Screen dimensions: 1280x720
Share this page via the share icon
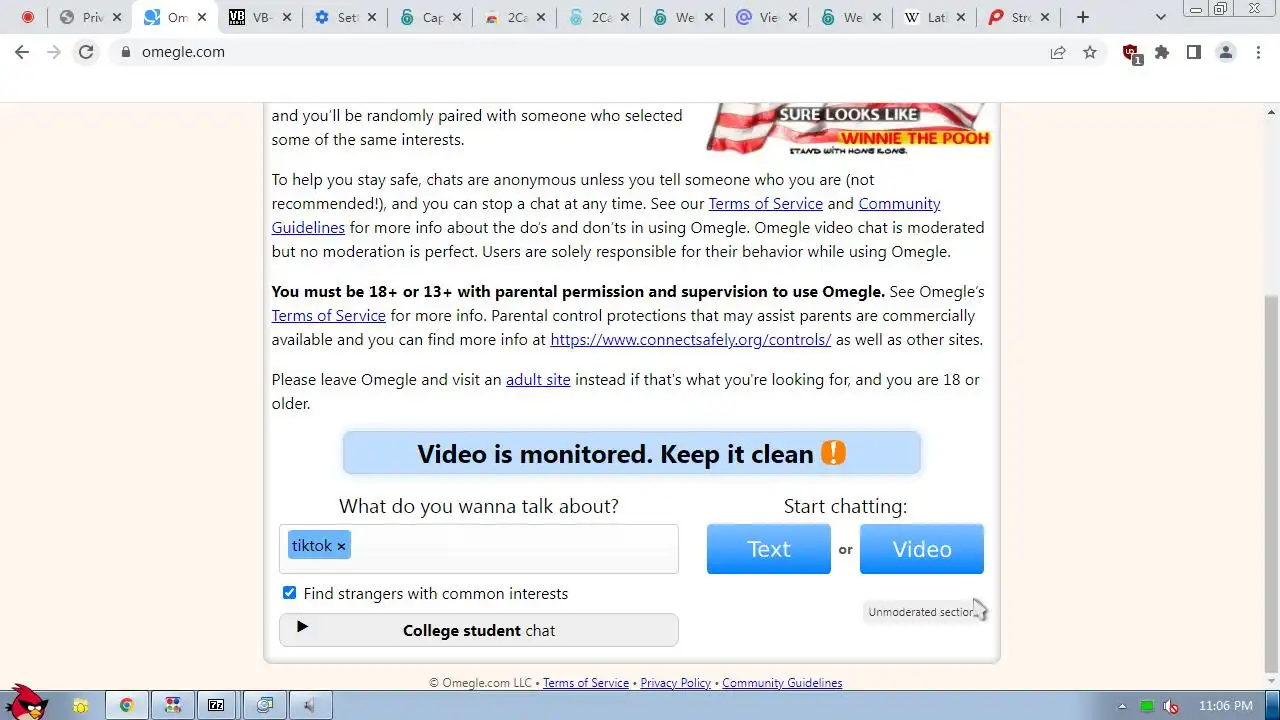click(x=1058, y=52)
